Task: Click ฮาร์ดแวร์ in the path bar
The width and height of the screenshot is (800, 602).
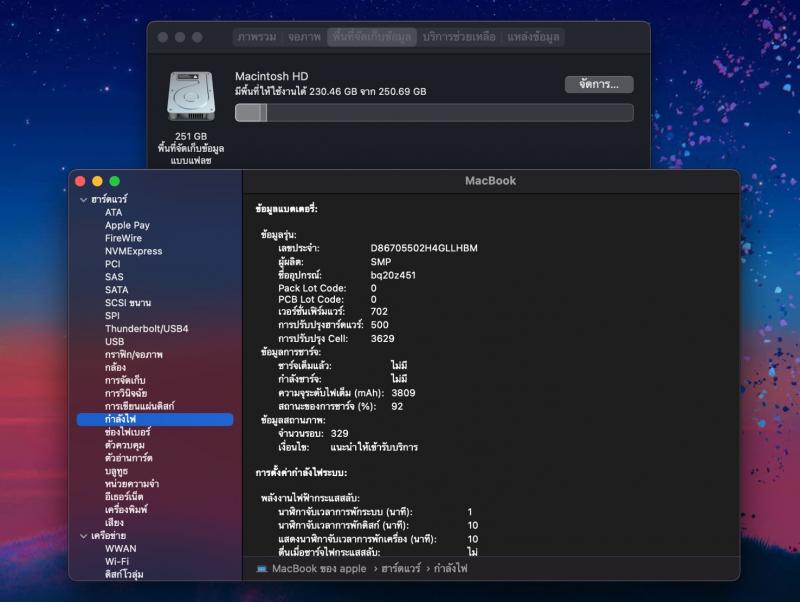Action: [x=401, y=568]
